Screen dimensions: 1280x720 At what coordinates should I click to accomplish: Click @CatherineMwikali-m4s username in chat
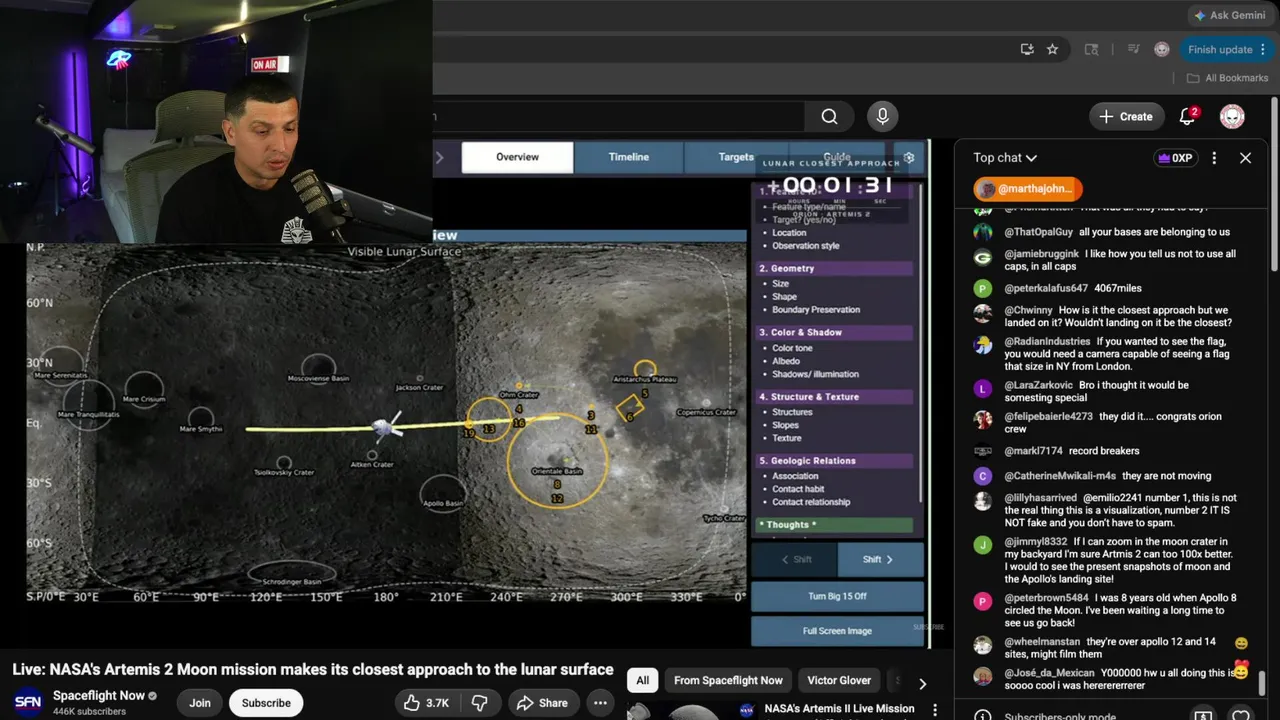tap(1060, 476)
